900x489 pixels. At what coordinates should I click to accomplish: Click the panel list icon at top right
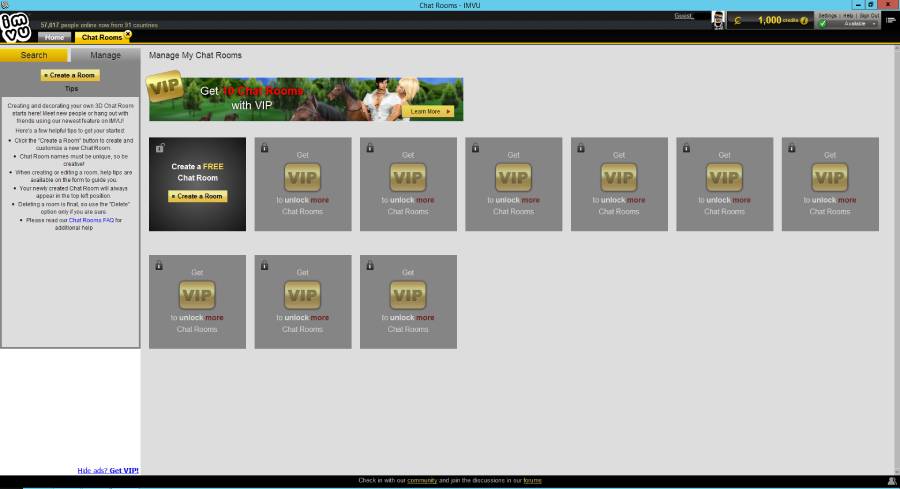(x=890, y=20)
